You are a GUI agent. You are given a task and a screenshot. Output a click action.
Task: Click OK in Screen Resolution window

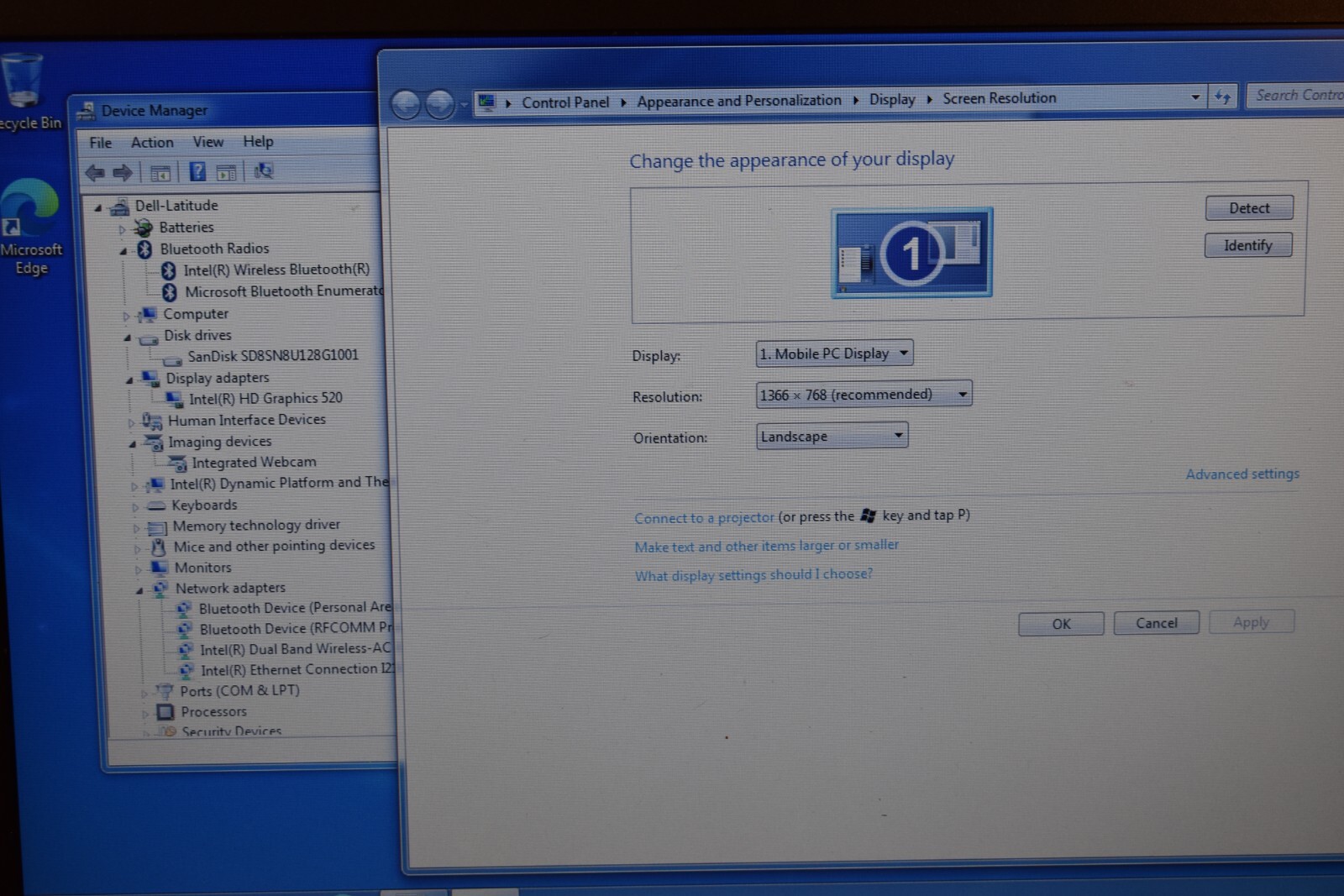click(x=1061, y=624)
